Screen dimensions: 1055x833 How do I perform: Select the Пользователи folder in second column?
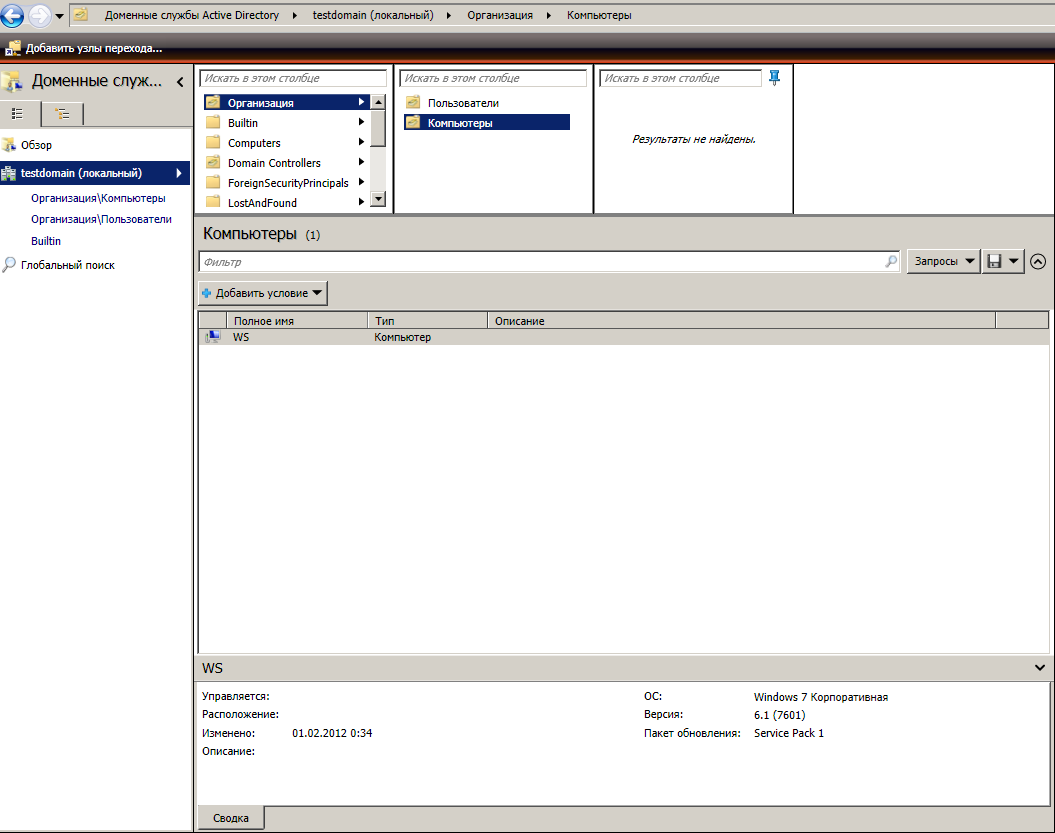pos(463,103)
